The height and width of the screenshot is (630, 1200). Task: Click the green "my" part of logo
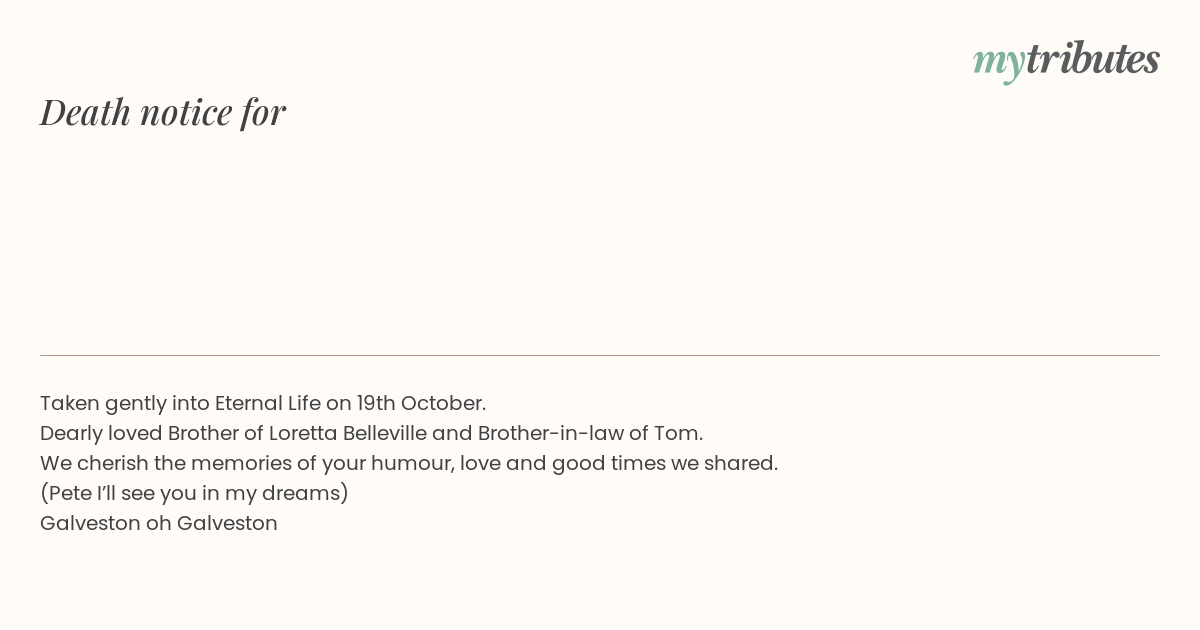[x=999, y=63]
